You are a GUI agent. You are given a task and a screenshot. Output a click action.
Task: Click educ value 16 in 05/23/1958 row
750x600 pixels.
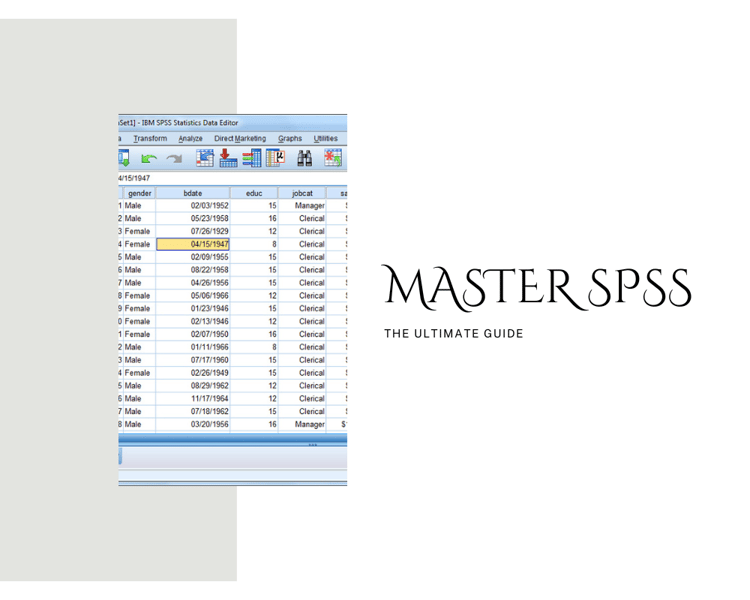[254, 218]
